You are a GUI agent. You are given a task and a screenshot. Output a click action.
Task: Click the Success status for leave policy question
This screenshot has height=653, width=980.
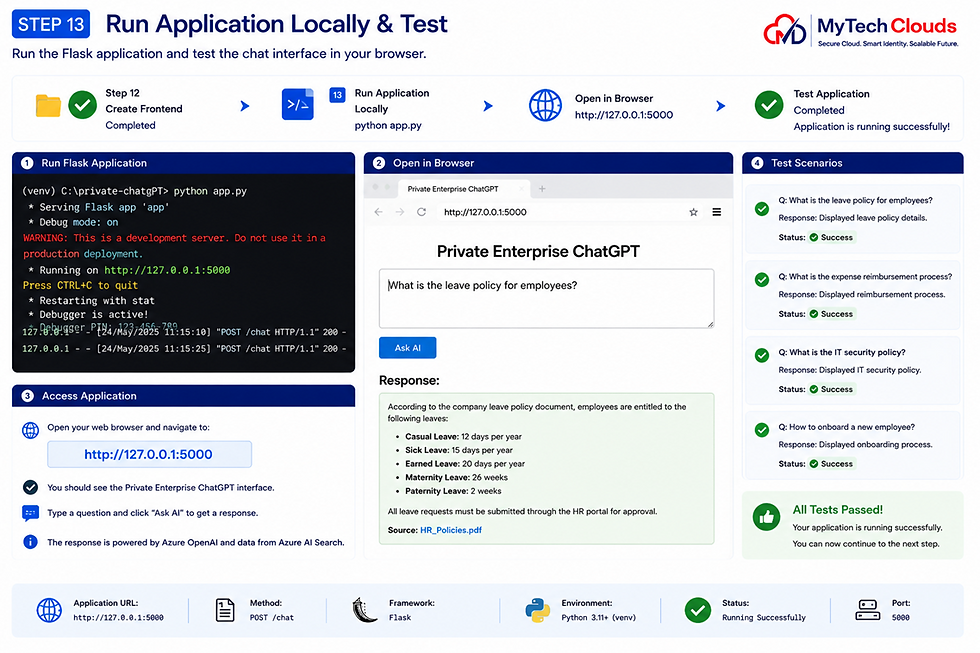click(x=831, y=237)
